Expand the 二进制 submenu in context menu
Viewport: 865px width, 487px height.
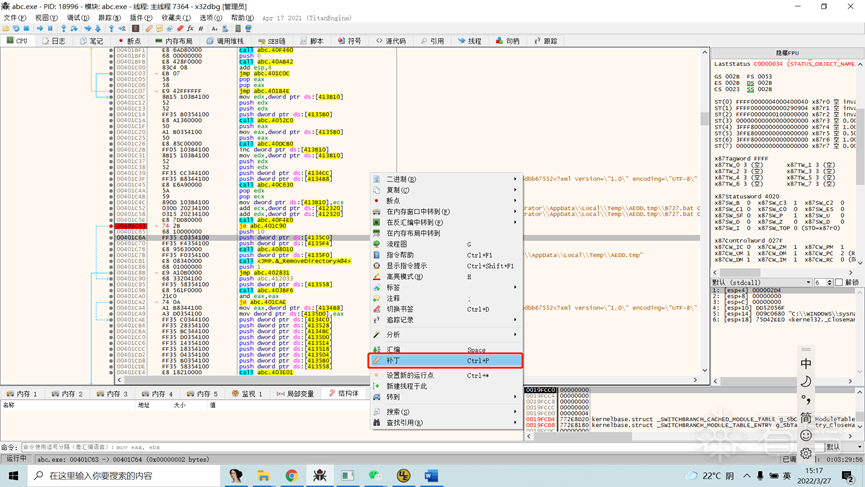446,179
